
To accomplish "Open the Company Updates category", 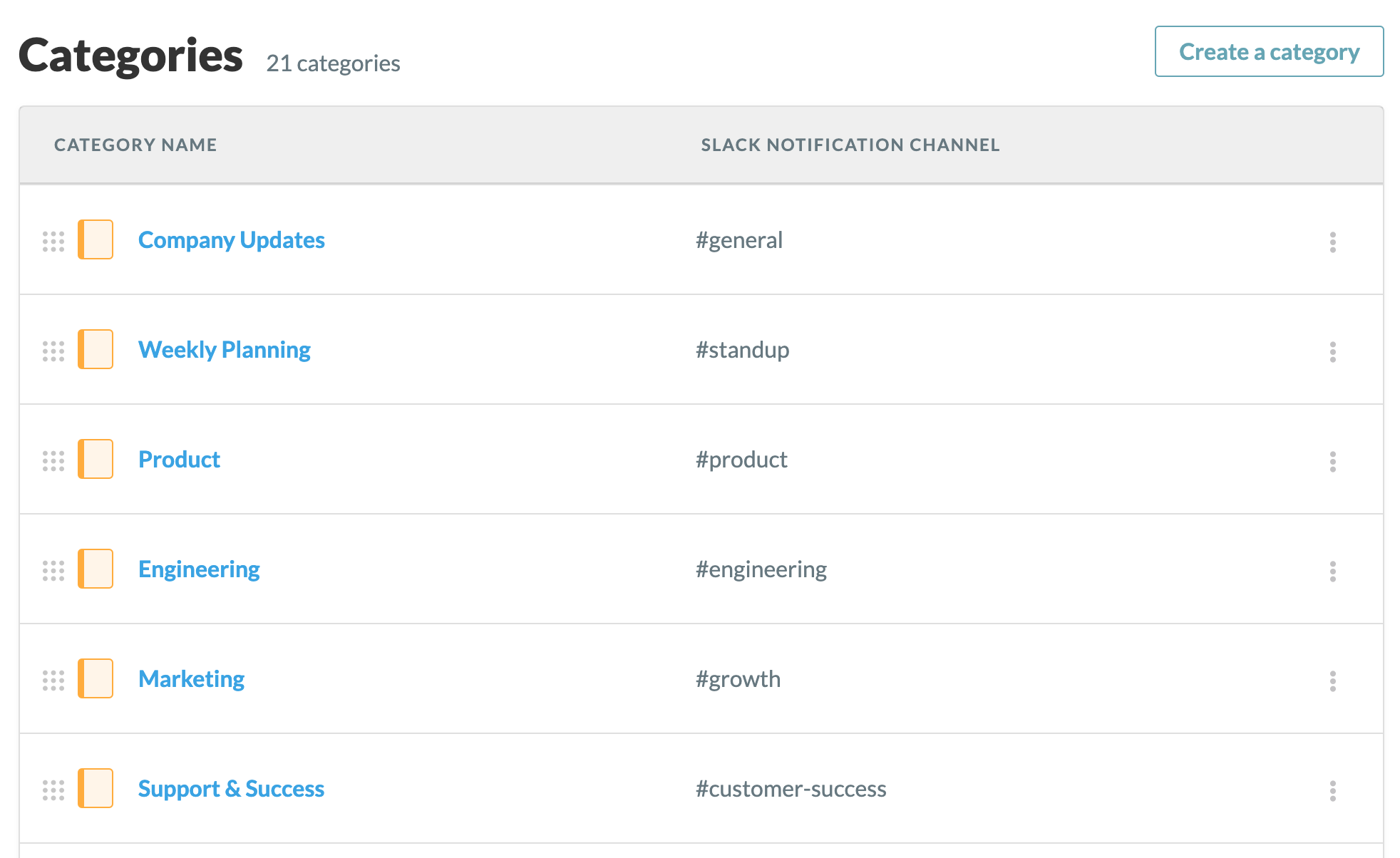I will (231, 240).
